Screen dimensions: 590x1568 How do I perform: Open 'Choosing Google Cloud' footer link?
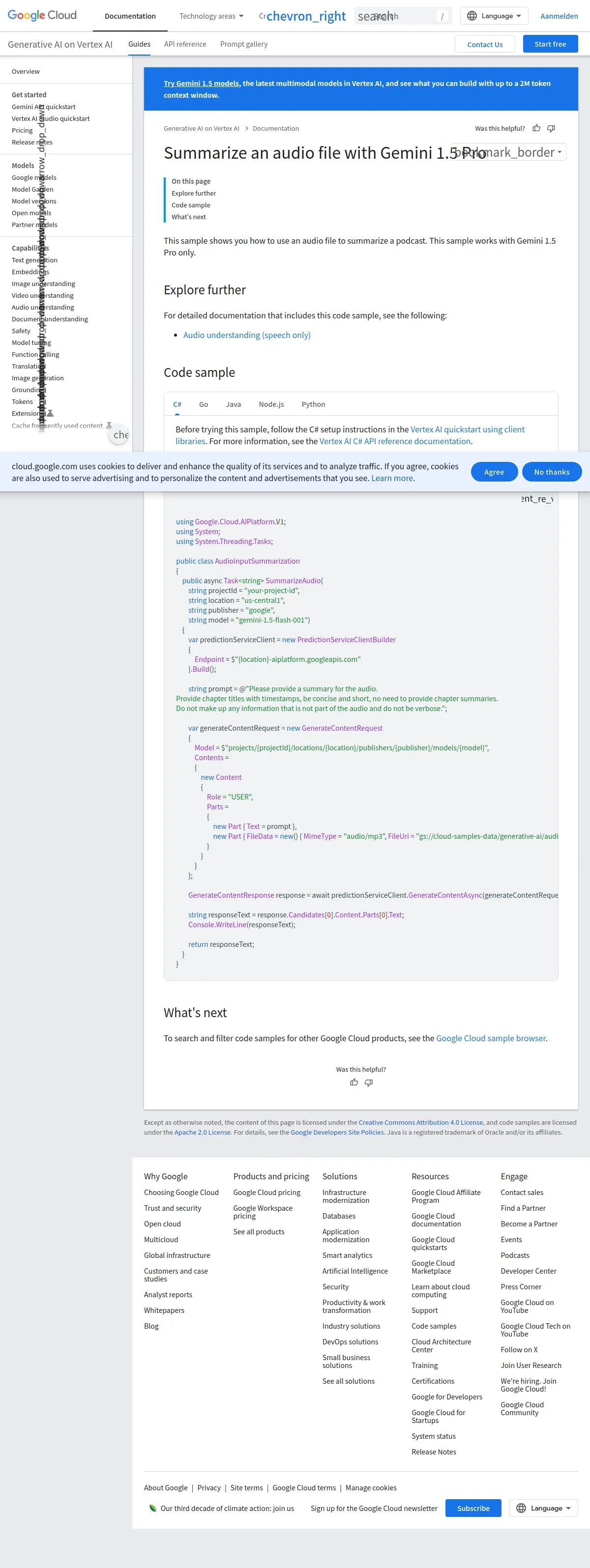click(181, 1193)
